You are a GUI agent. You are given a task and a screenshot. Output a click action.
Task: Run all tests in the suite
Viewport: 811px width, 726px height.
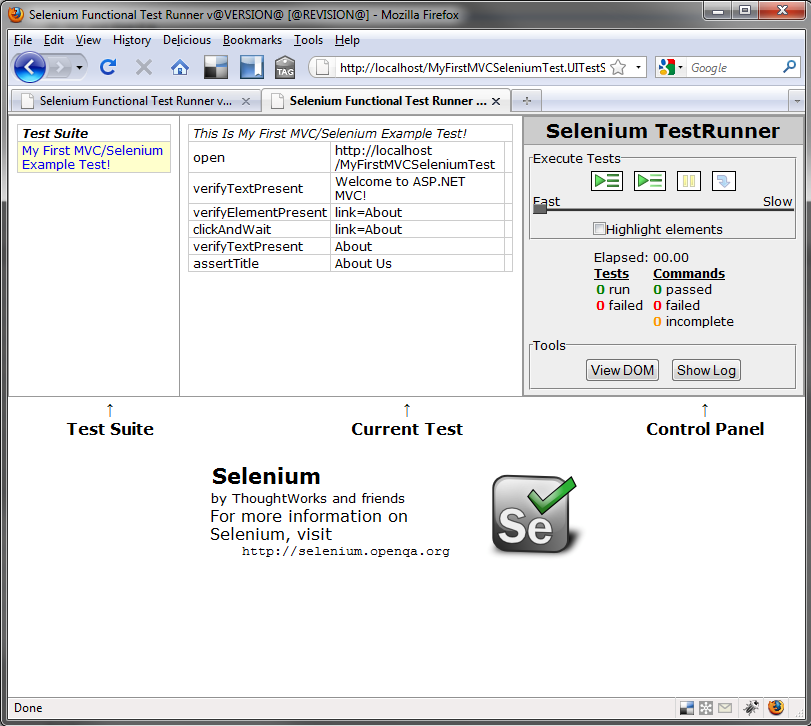(x=607, y=181)
